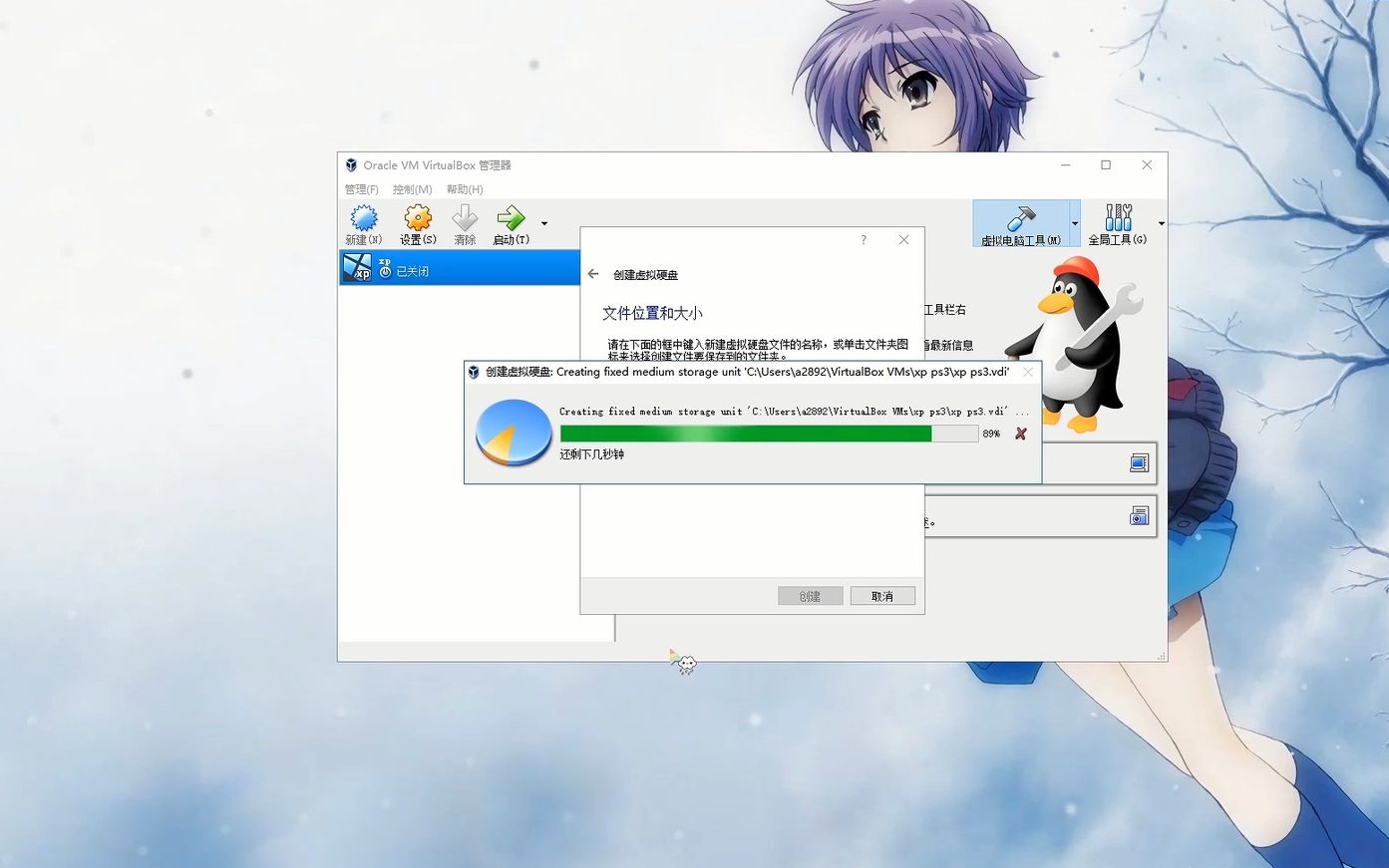This screenshot has height=868, width=1389.
Task: Expand the Start button dropdown arrow
Action: pyautogui.click(x=544, y=223)
